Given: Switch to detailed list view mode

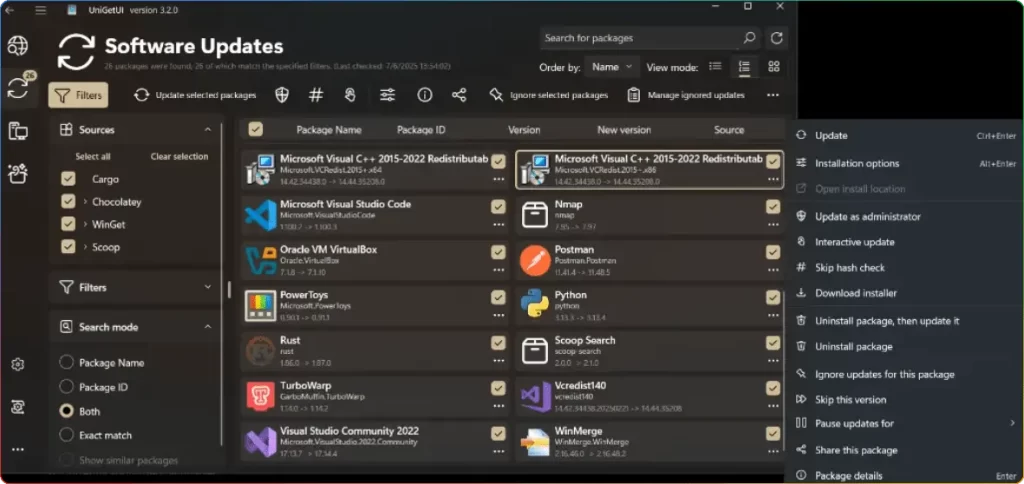Looking at the screenshot, I should coord(744,67).
